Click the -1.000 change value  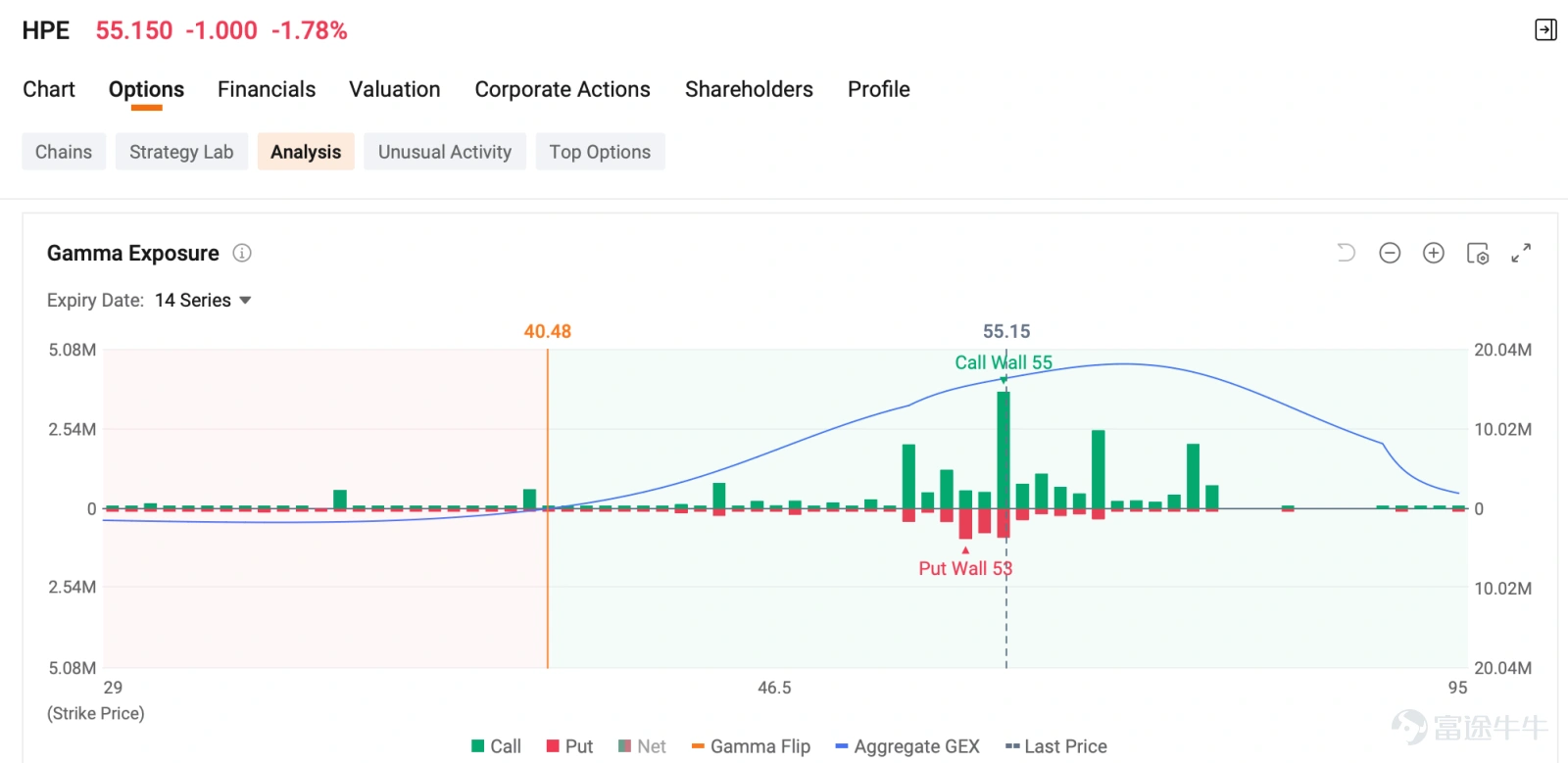coord(221,30)
